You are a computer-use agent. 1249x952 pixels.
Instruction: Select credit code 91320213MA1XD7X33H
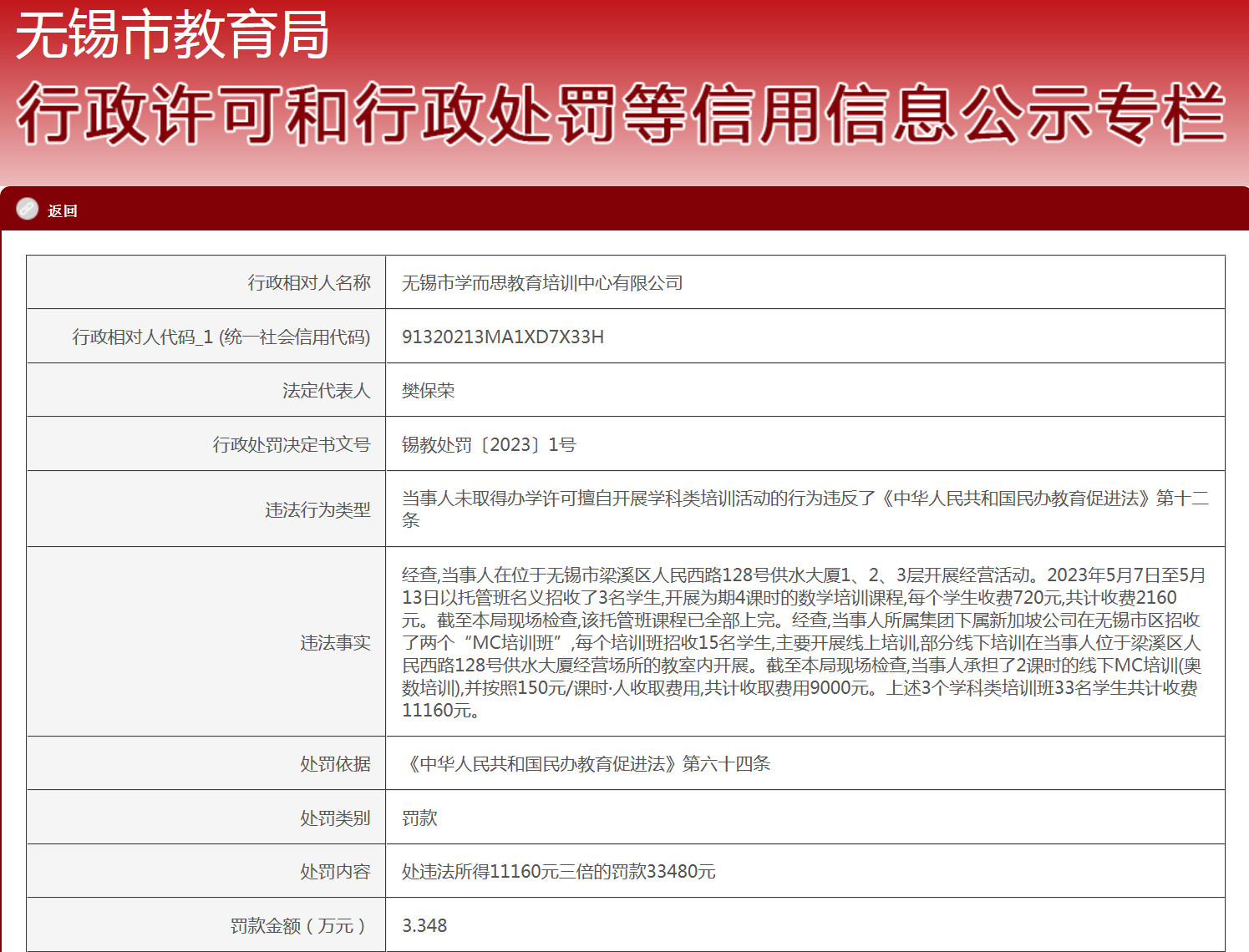pos(503,337)
